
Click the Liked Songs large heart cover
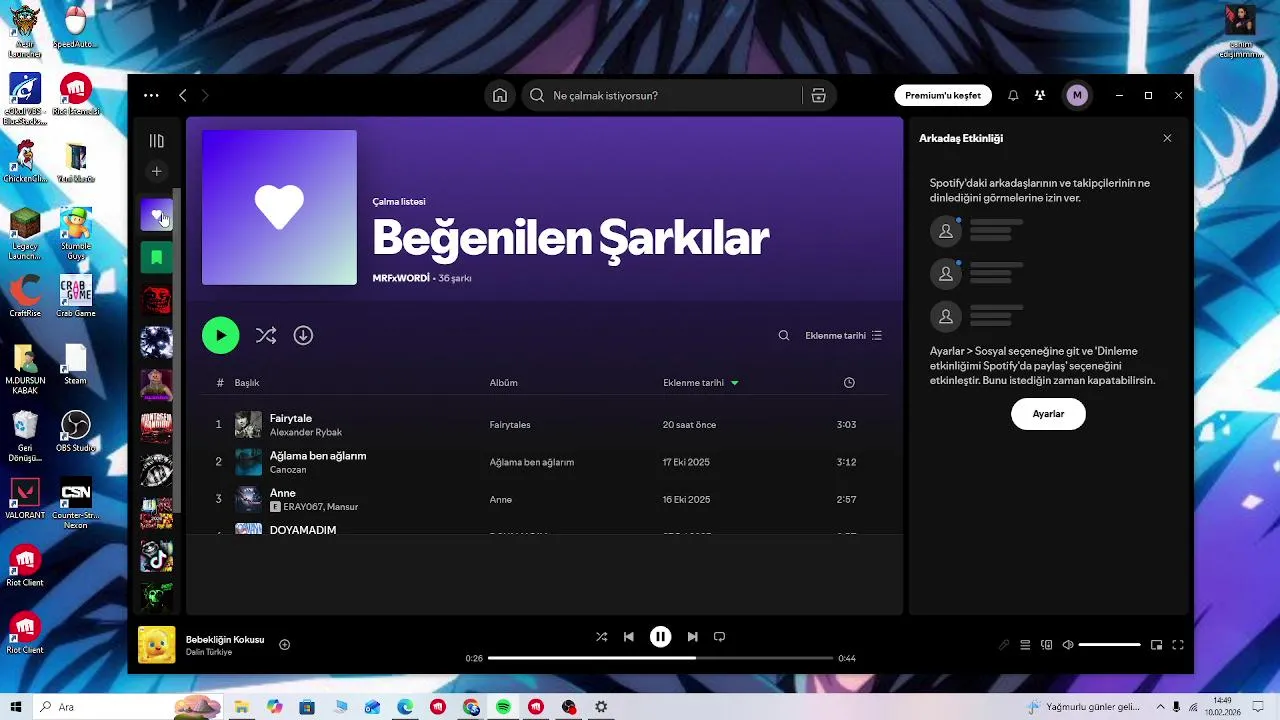(279, 207)
